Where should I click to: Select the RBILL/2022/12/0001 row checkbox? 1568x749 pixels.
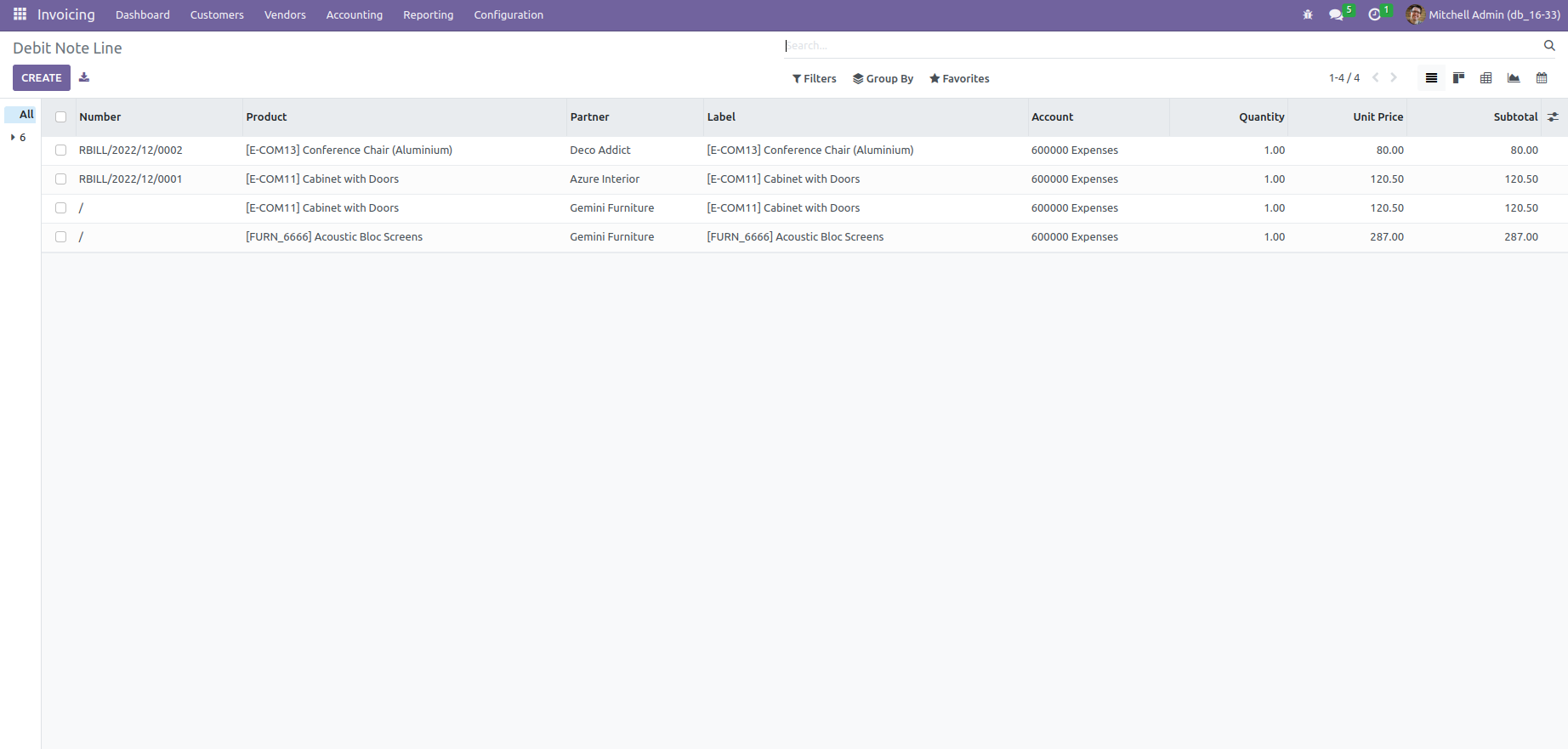click(x=61, y=179)
